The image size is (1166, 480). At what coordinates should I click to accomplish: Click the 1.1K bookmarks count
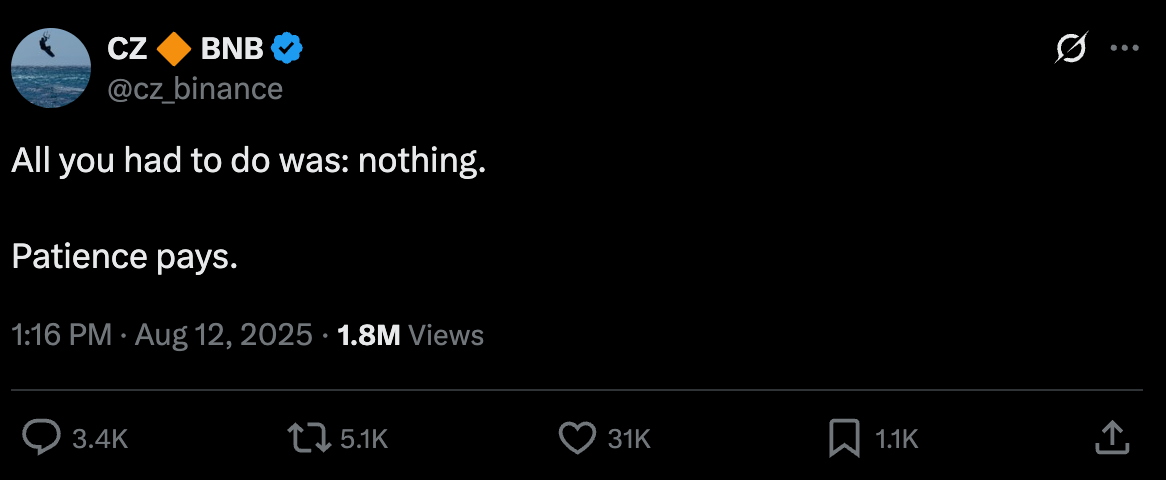coord(897,438)
